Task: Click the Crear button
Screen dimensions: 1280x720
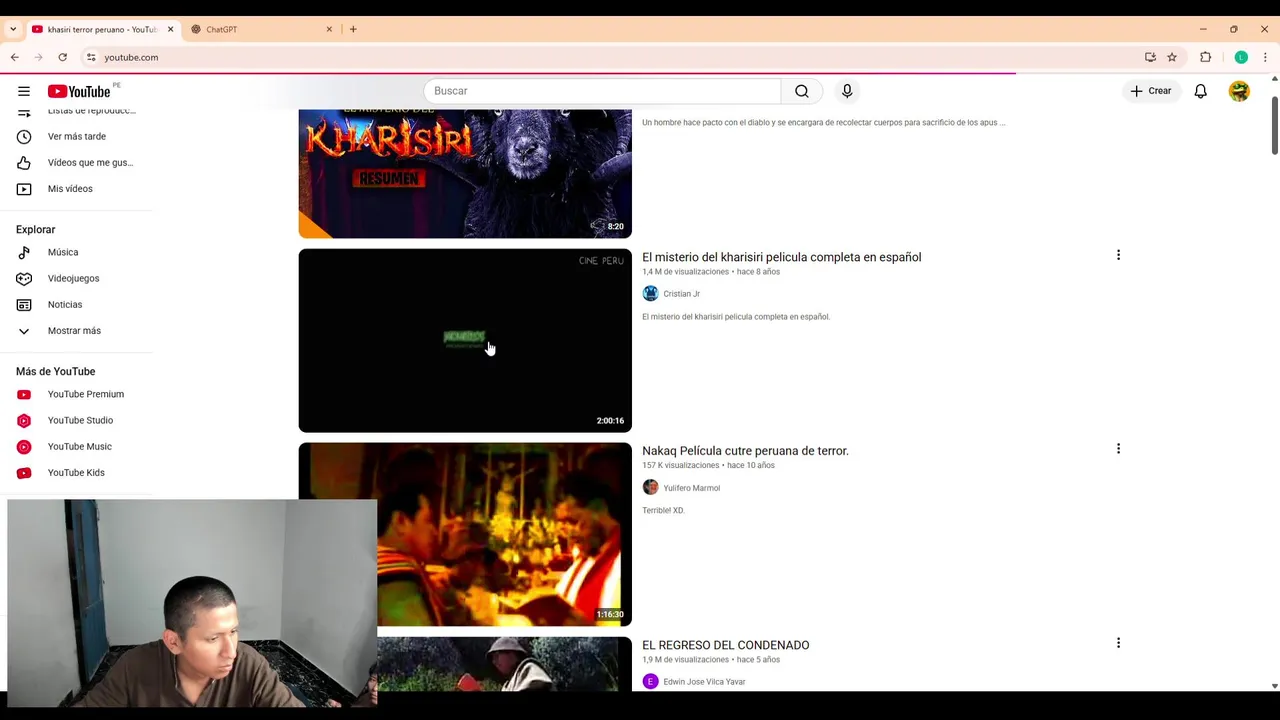Action: tap(1150, 91)
